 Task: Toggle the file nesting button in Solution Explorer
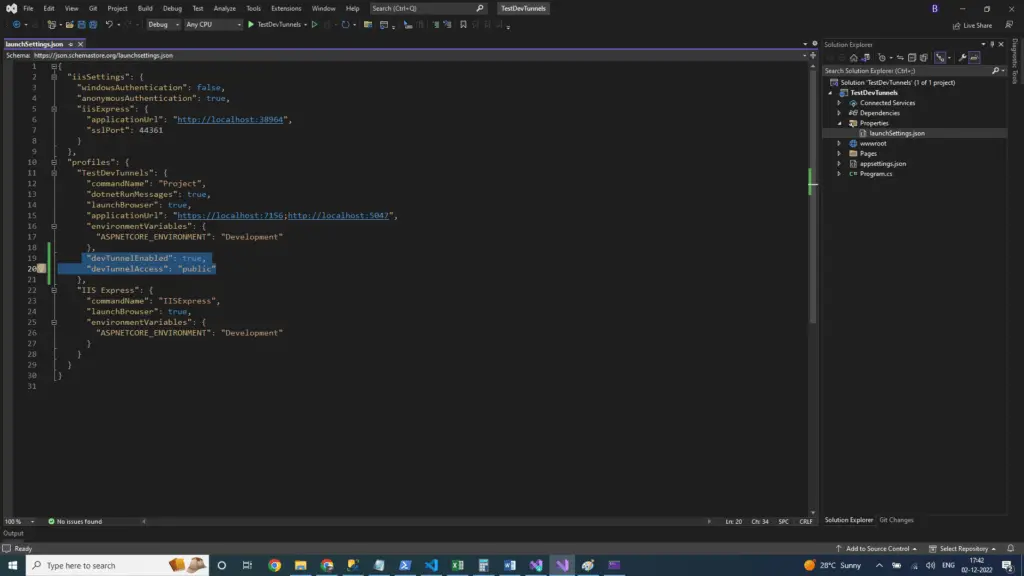click(940, 57)
